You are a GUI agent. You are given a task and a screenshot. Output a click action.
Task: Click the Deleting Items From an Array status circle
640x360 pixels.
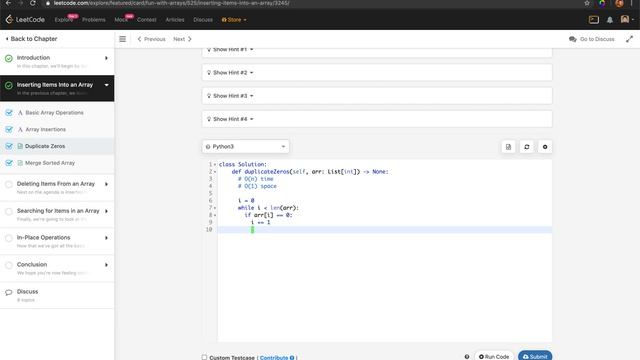coord(9,184)
